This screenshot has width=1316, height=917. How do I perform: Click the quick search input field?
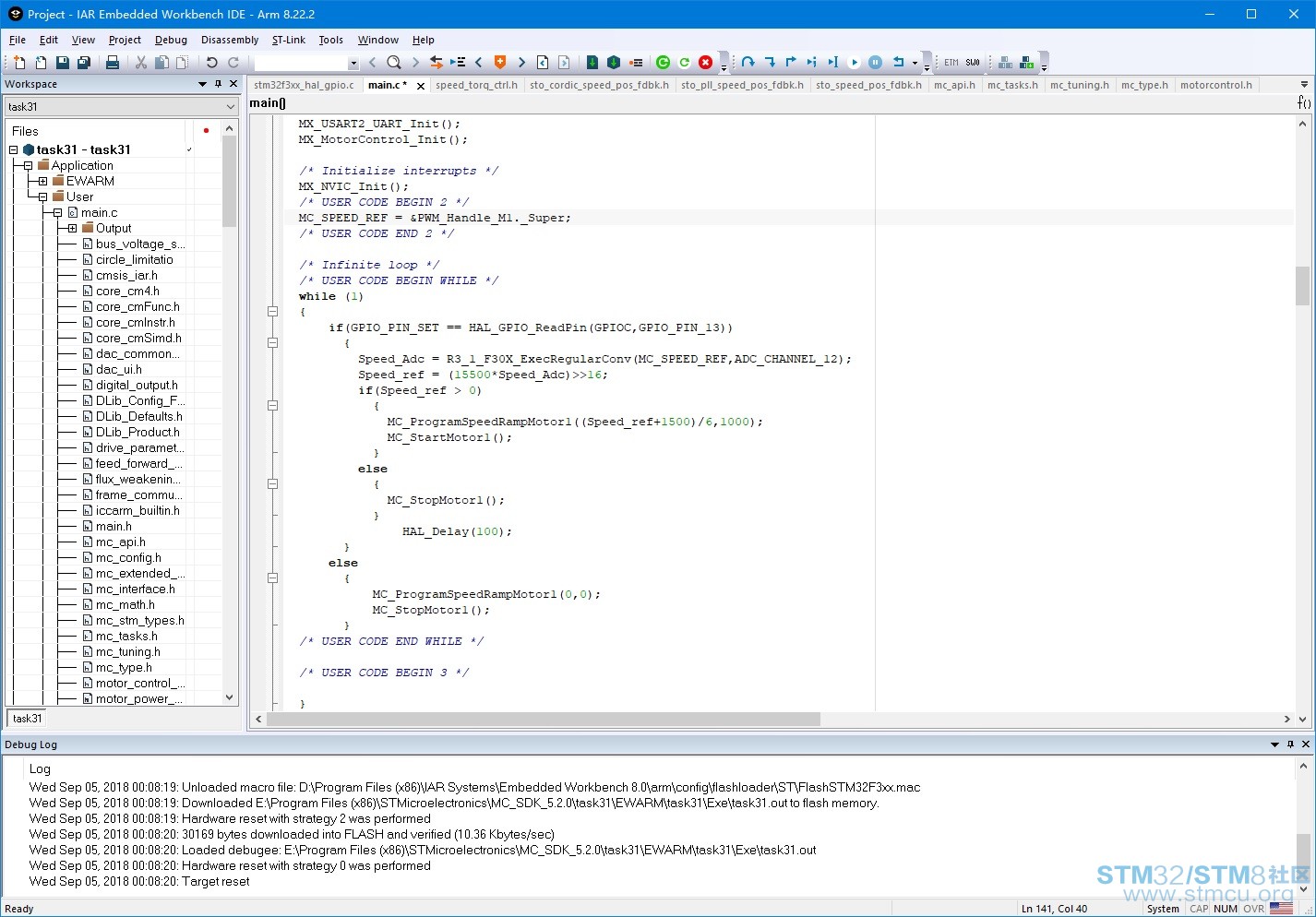[301, 63]
